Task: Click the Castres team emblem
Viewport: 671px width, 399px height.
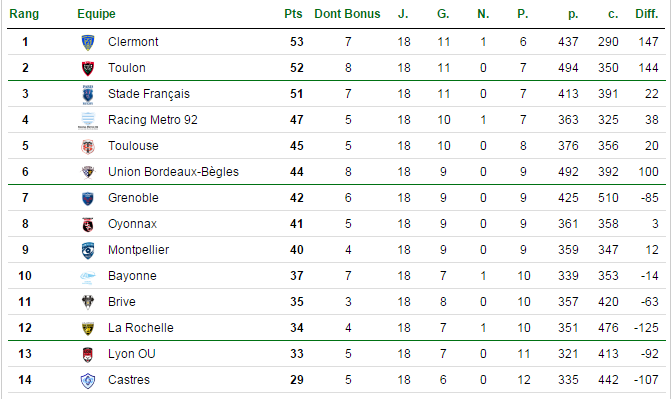Action: (x=88, y=381)
